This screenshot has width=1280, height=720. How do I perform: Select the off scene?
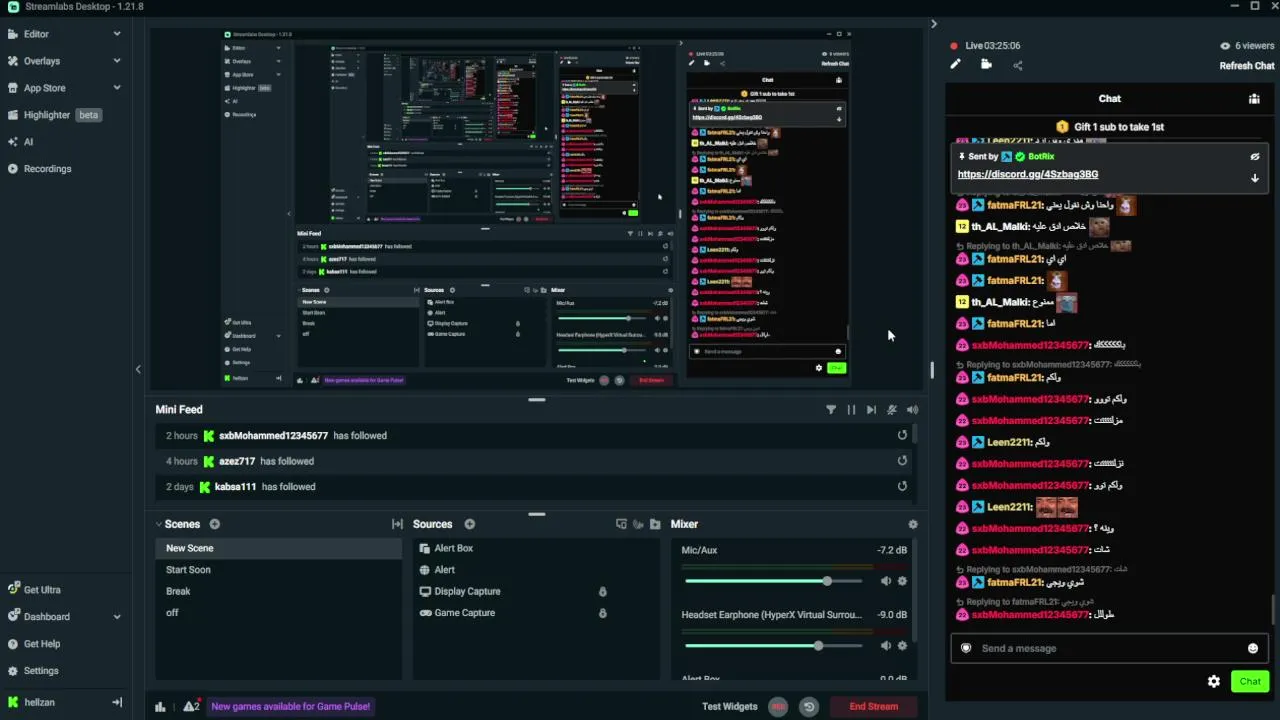278,613
